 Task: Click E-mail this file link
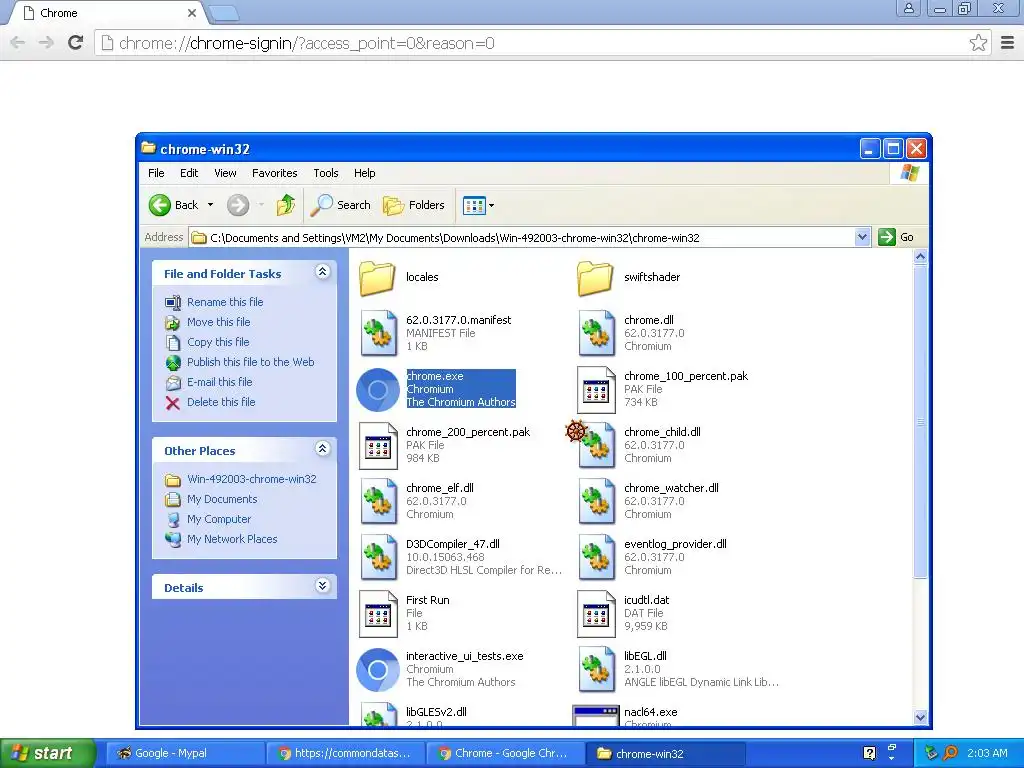tap(219, 382)
